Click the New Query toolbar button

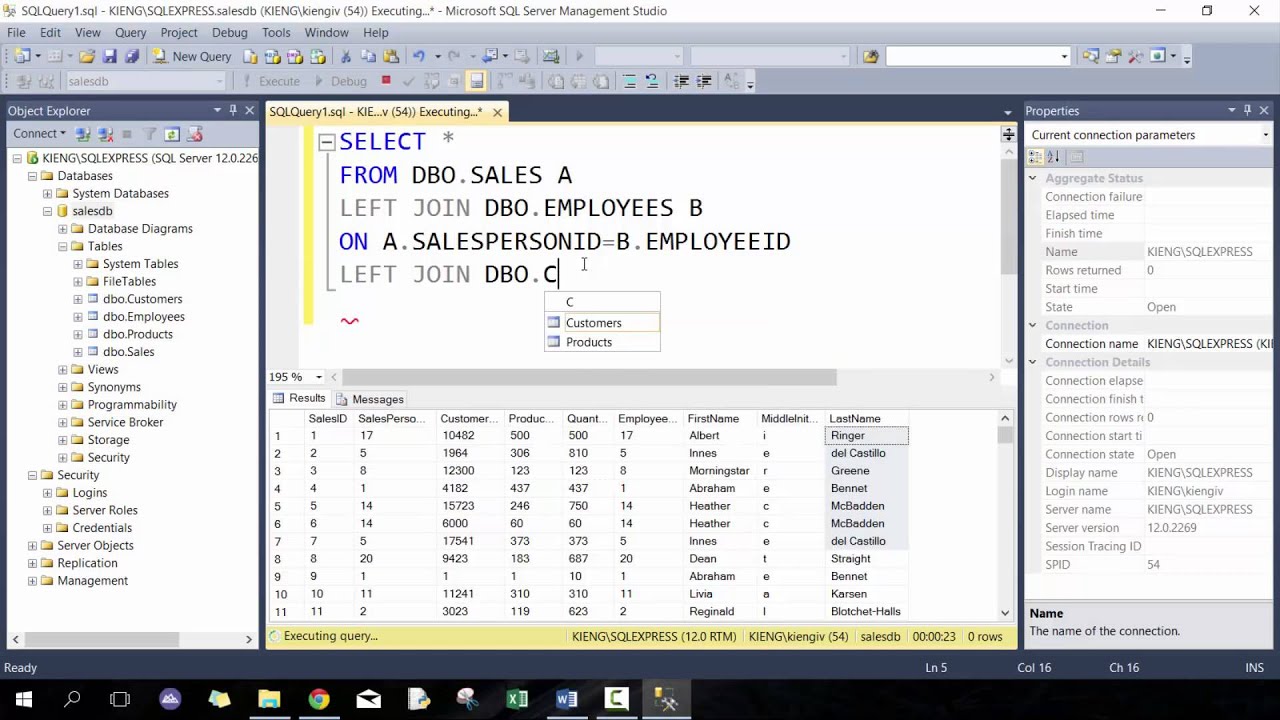[x=191, y=57]
